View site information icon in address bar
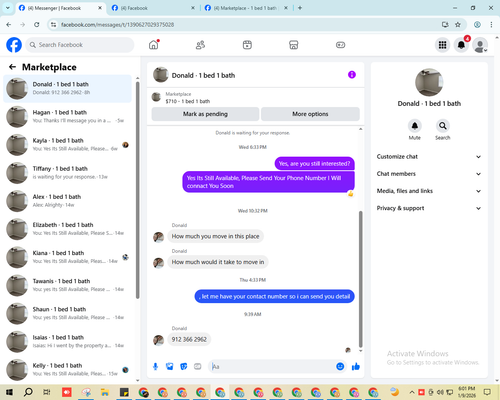 pyautogui.click(x=53, y=25)
